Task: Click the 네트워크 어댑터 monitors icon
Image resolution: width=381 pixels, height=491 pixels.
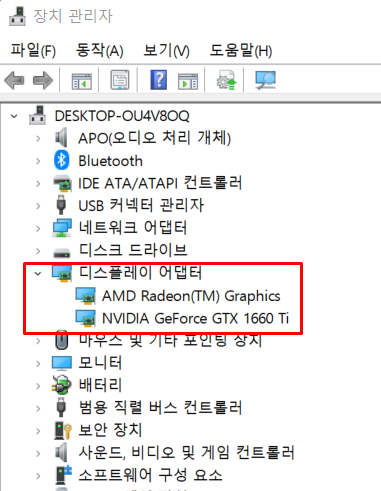Action: [62, 228]
